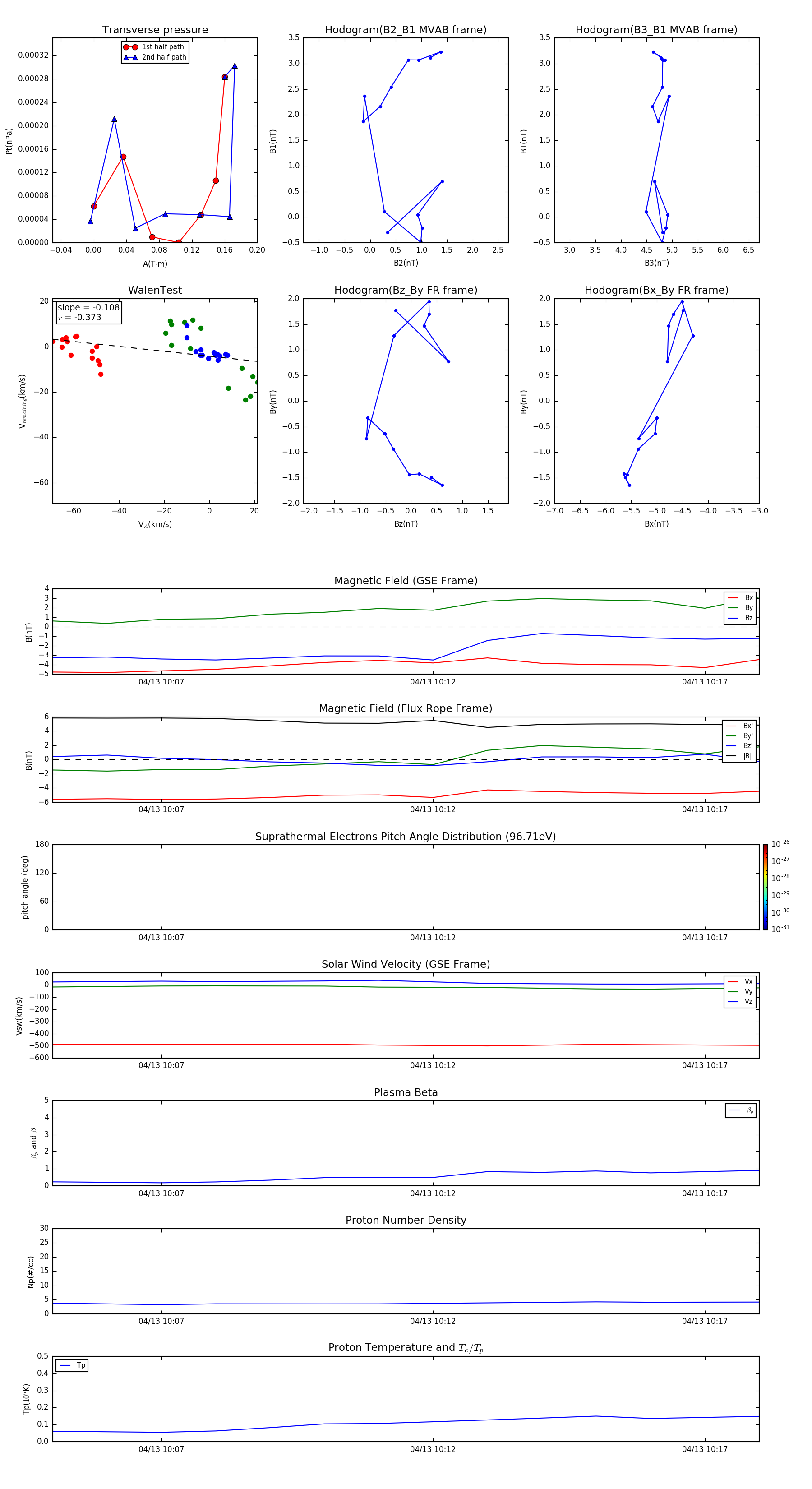Click the "Hodogram(B3_B1 MVAB frame)" title

656,30
